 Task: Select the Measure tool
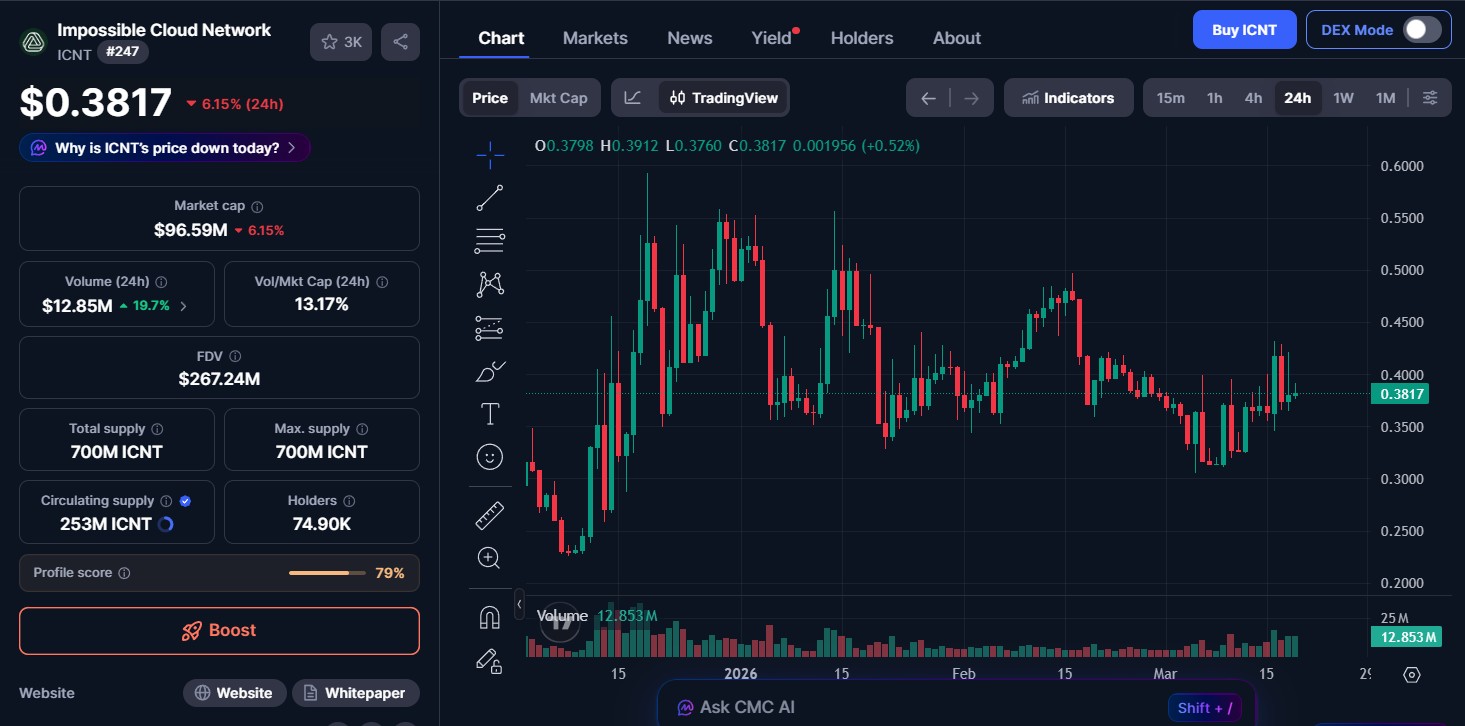(x=489, y=514)
